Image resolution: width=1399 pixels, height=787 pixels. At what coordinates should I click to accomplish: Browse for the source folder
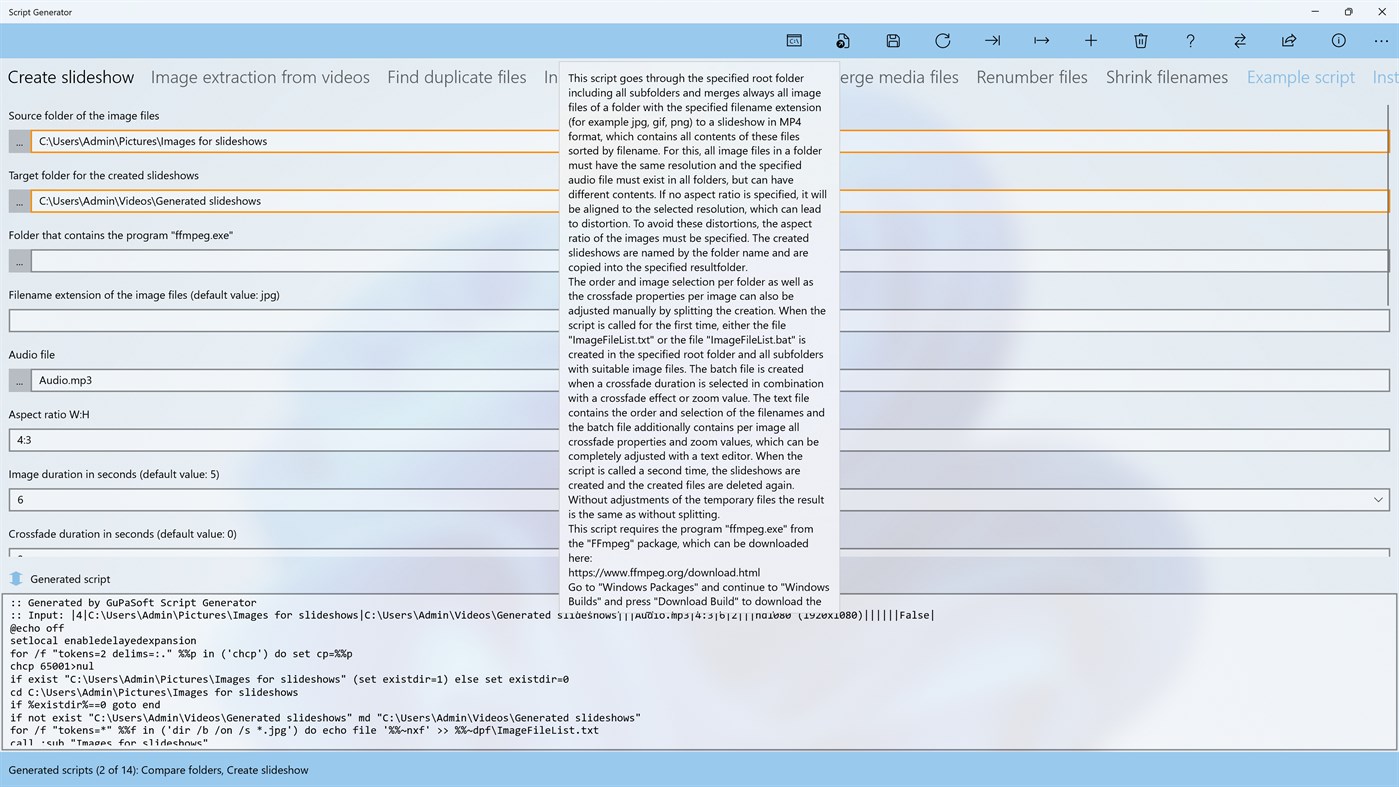click(x=19, y=141)
